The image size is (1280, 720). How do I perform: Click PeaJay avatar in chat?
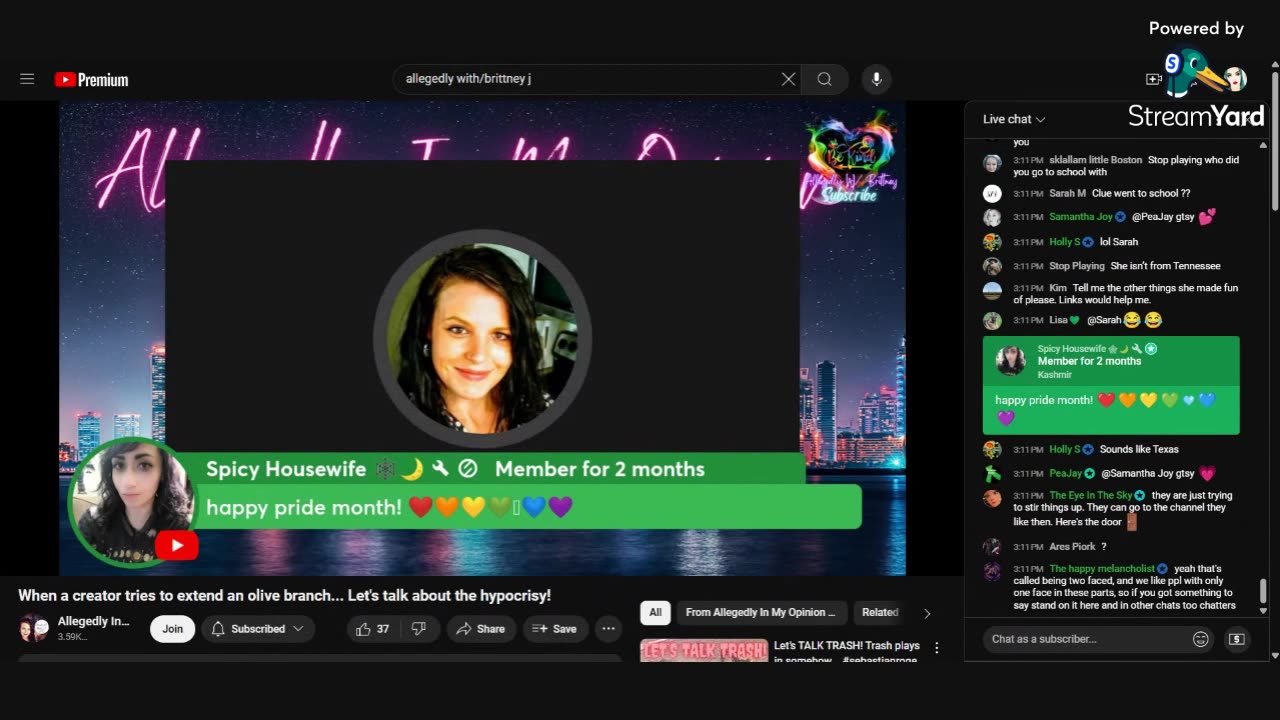992,474
